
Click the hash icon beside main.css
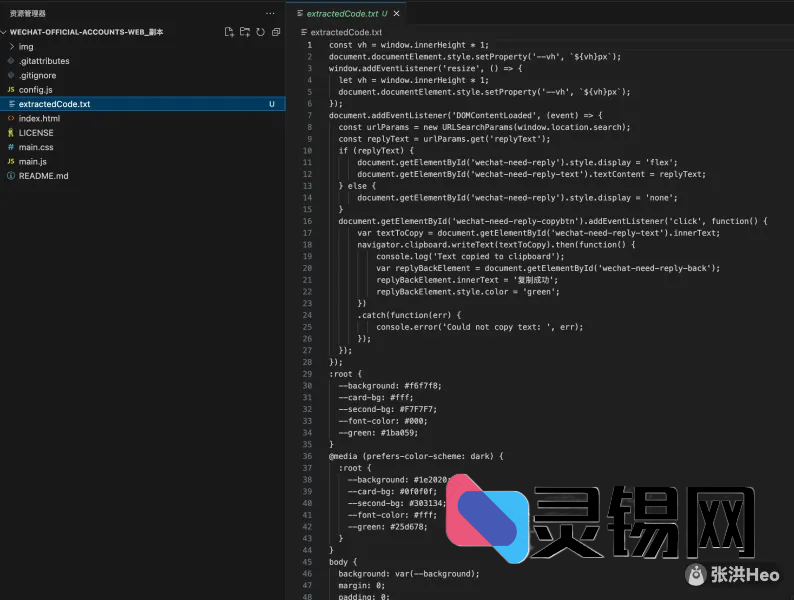[11, 147]
